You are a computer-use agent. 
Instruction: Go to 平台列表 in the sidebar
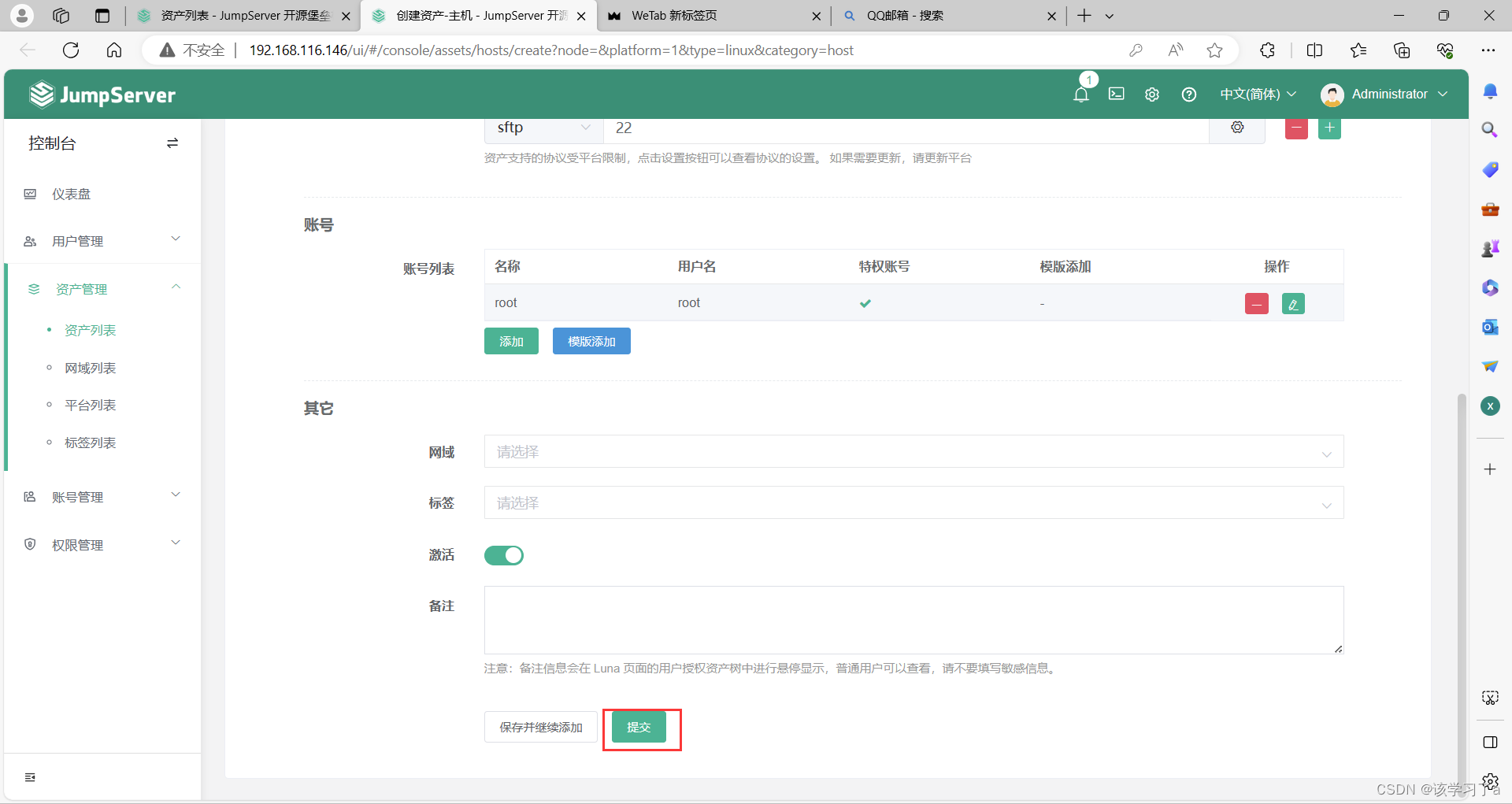click(90, 405)
